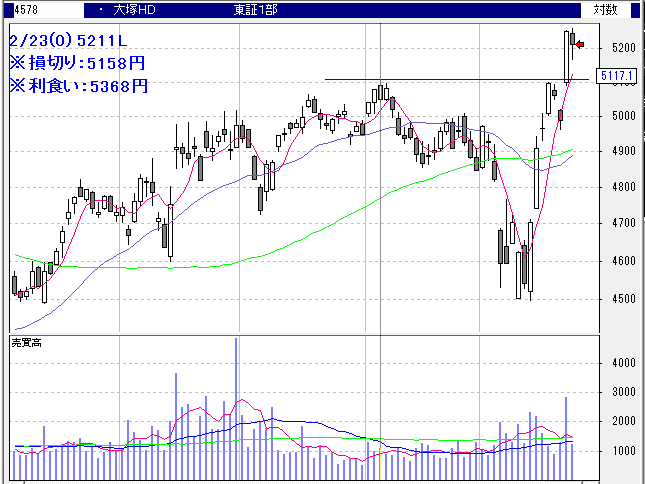Click the red arrow marker beside latest candle
645x484 pixels.
pyautogui.click(x=579, y=43)
